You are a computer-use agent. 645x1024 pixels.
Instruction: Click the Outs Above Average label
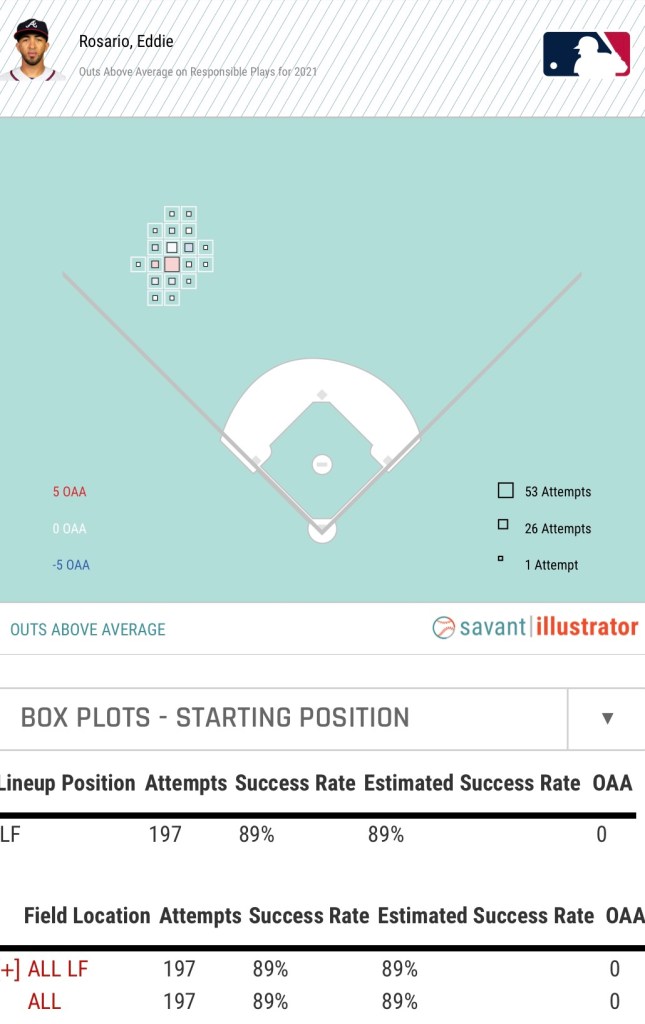pyautogui.click(x=88, y=629)
